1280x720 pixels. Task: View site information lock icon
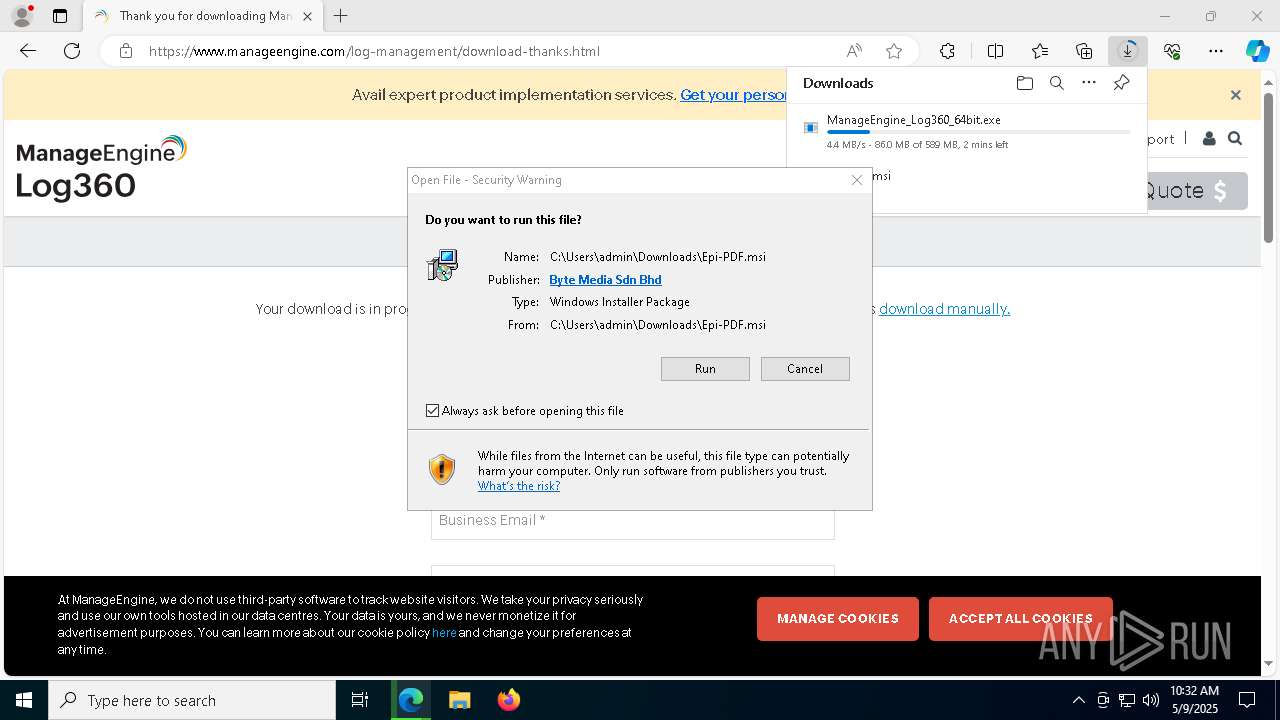pos(125,51)
